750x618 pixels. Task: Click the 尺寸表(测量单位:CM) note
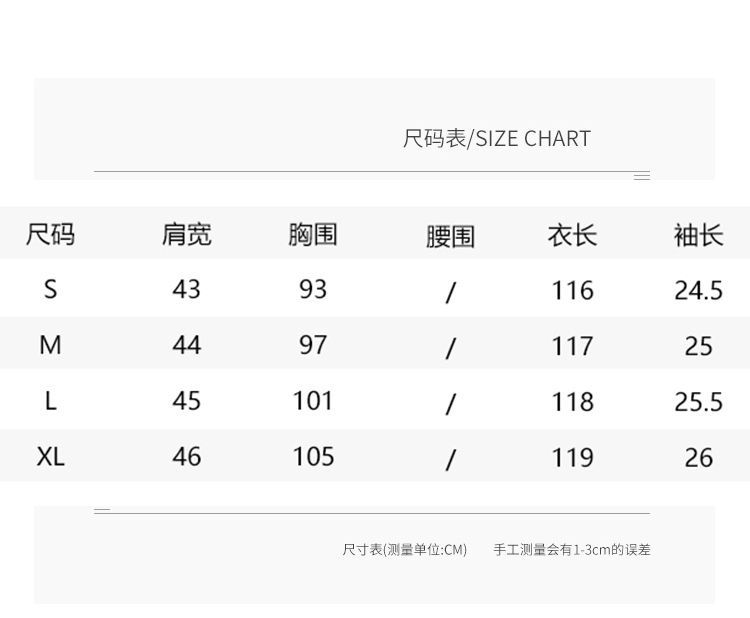[405, 550]
